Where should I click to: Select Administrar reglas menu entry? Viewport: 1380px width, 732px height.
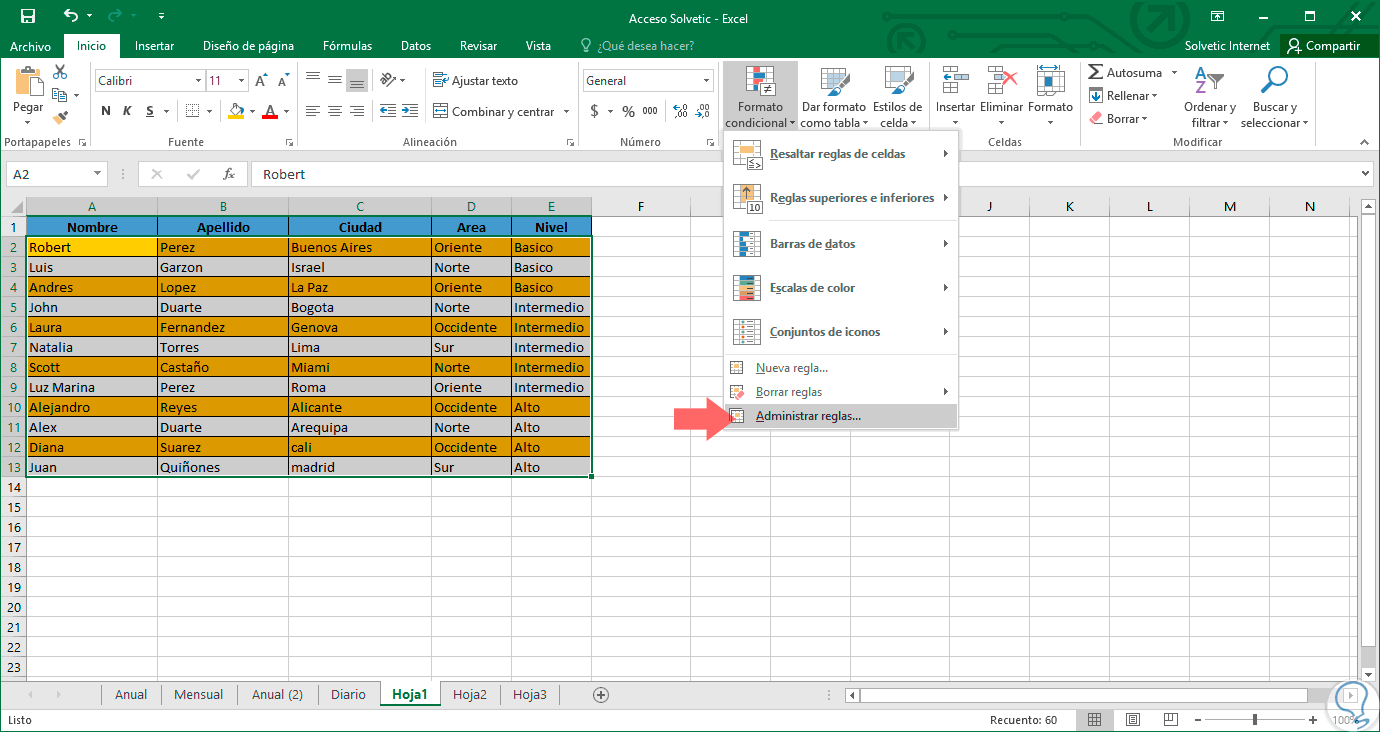coord(808,416)
